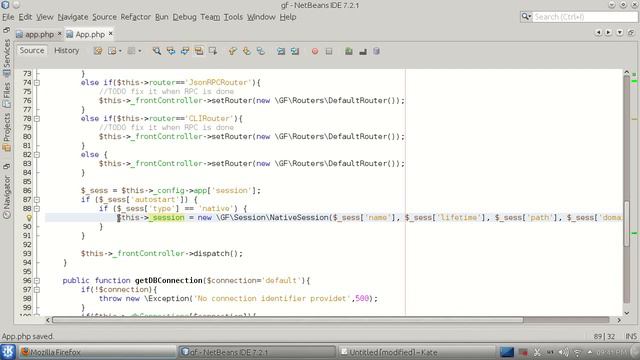Image resolution: width=640 pixels, height=360 pixels.
Task: Click Shift Line Right icon
Action: point(295,51)
